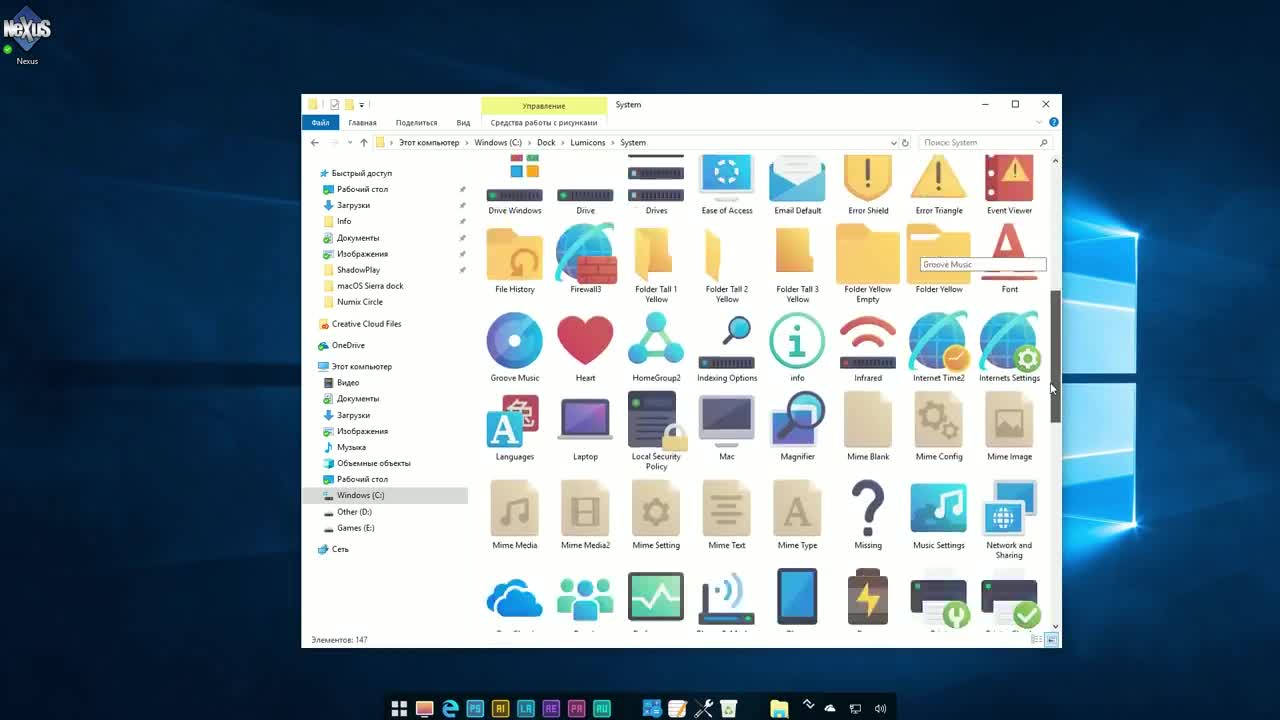Select the Folder Yellow Empty file
The image size is (1280, 720).
(868, 263)
